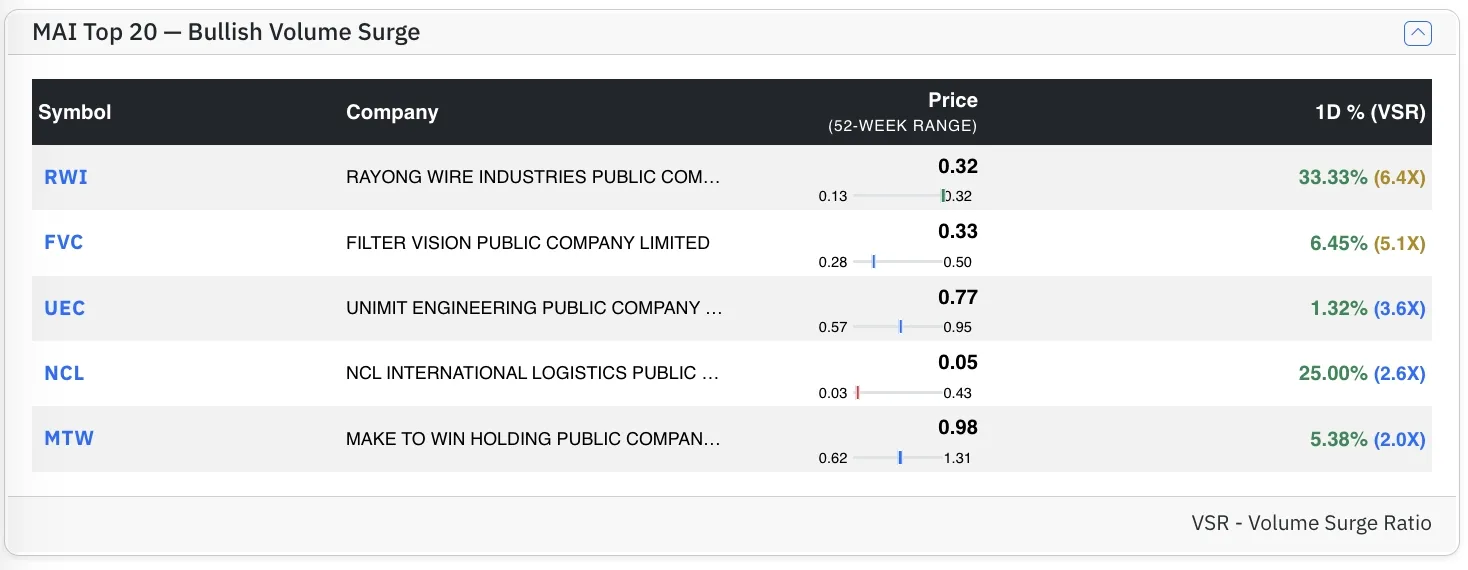This screenshot has width=1468, height=570.
Task: Open the UEC symbol link
Action: point(65,308)
